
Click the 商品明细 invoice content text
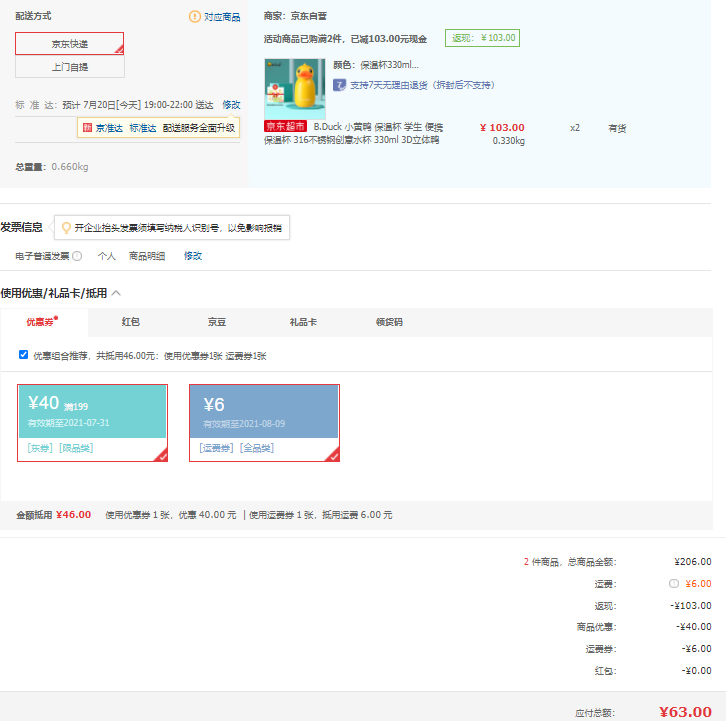(x=147, y=256)
